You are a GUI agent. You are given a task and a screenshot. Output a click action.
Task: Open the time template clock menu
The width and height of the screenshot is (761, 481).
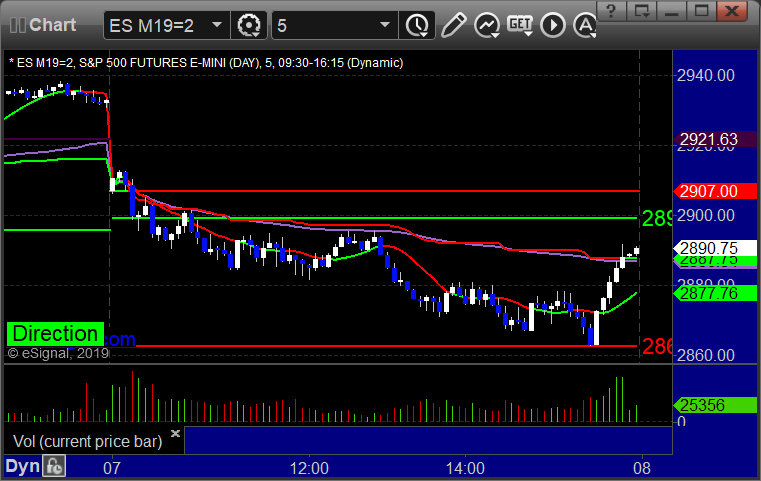pyautogui.click(x=417, y=25)
